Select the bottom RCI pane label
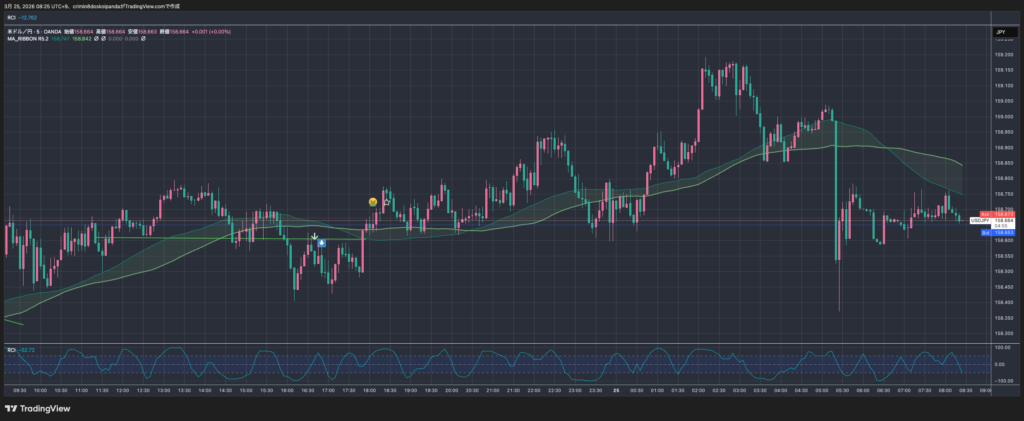Image resolution: width=1024 pixels, height=421 pixels. [11, 349]
